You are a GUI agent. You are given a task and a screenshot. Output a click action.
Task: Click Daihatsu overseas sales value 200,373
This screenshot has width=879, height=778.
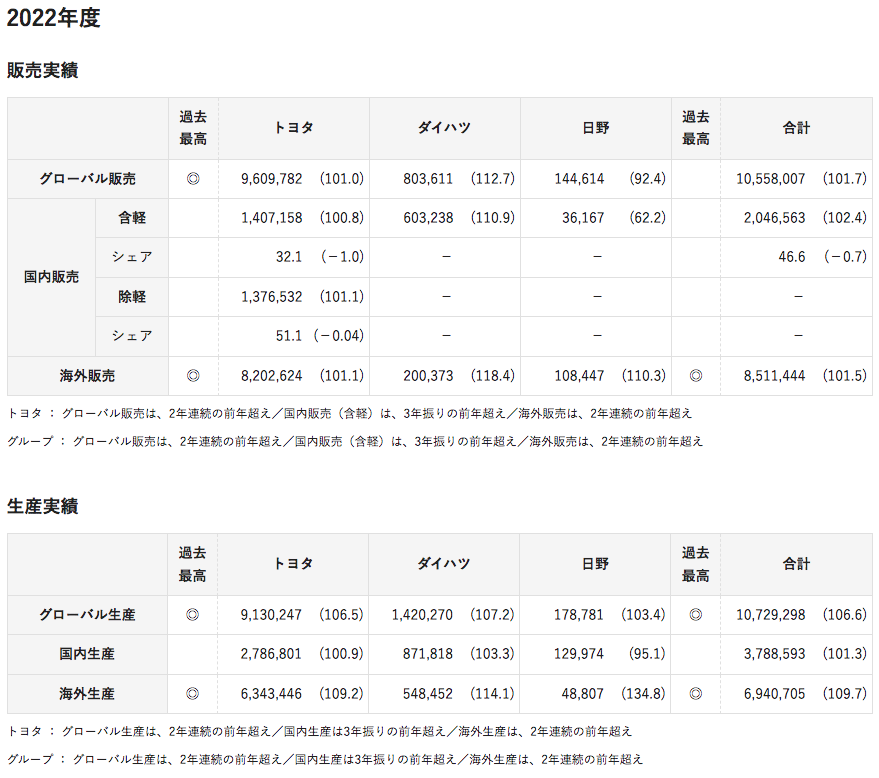428,376
